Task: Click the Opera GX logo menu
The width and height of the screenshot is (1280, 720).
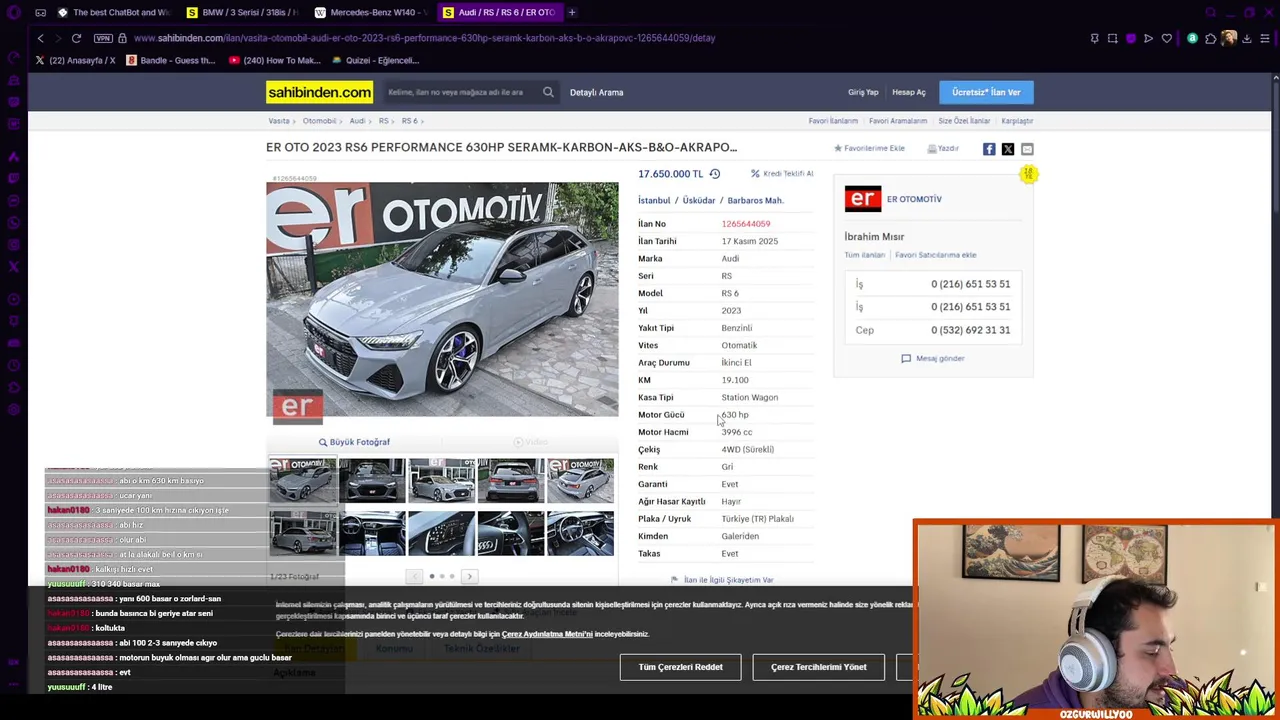Action: tap(14, 12)
